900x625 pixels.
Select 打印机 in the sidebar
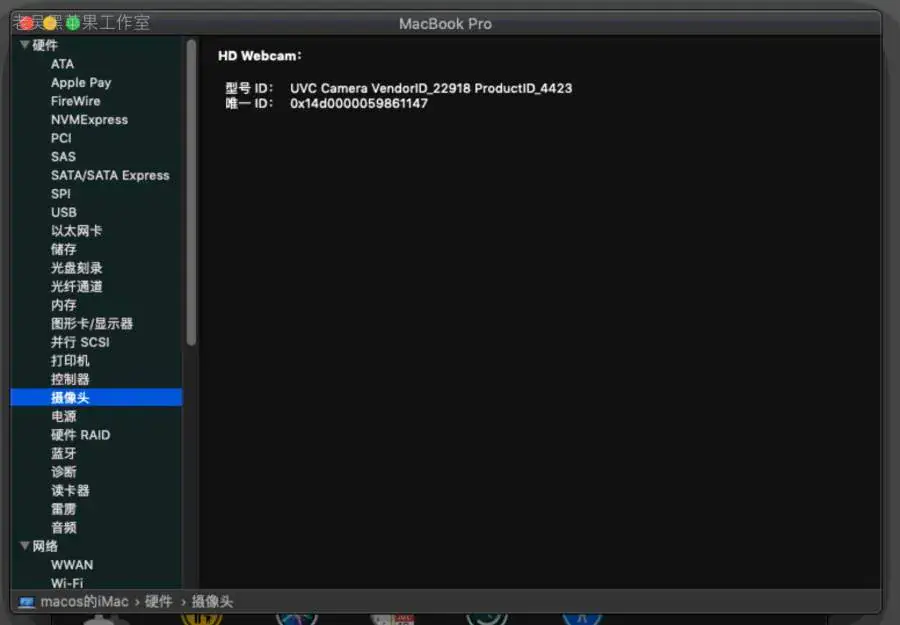pyautogui.click(x=70, y=360)
